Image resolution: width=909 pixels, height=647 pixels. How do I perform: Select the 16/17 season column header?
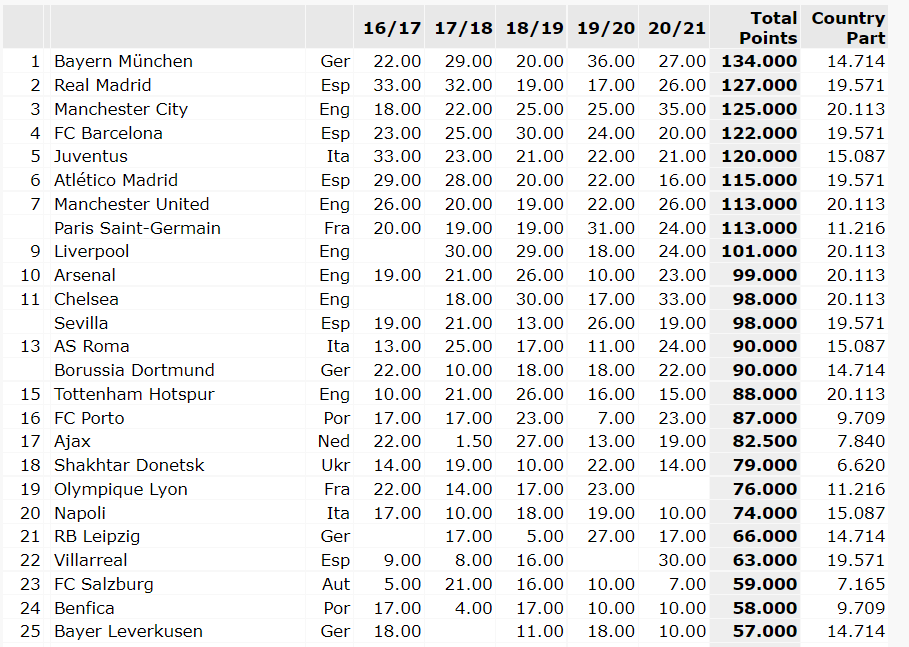coord(392,29)
